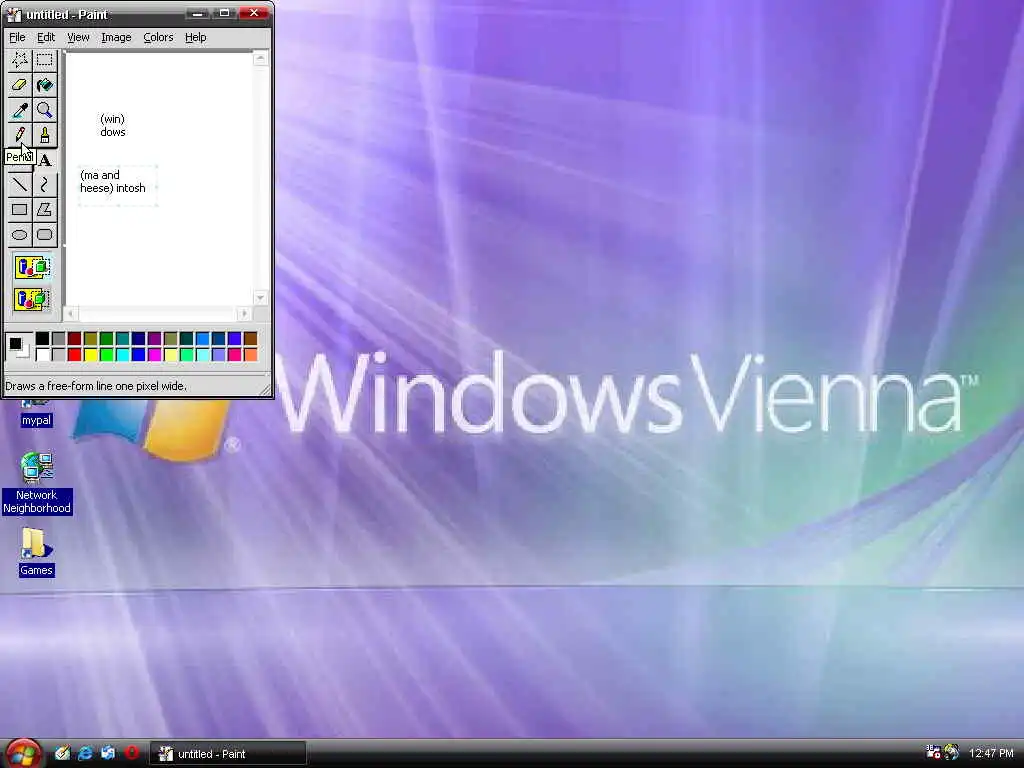This screenshot has height=768, width=1024.
Task: Select the bright green palette color
Action: 106,355
